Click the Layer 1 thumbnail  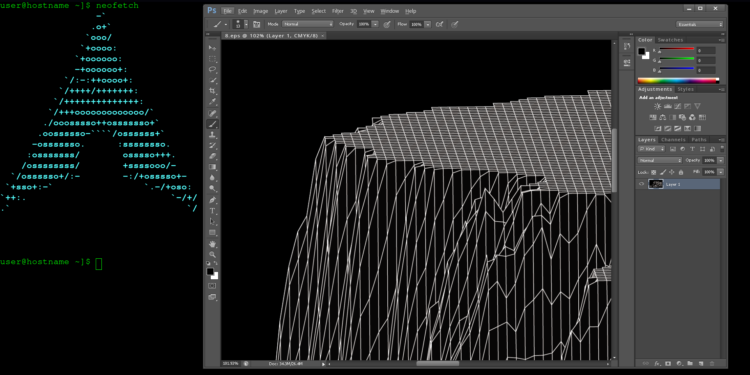coord(655,184)
